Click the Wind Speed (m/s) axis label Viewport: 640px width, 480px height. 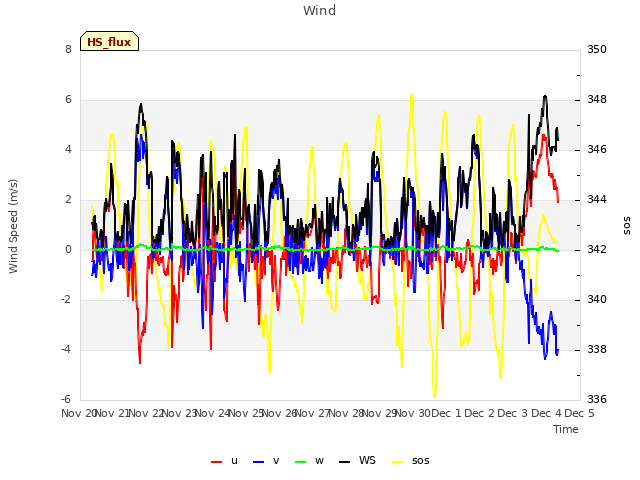point(13,226)
